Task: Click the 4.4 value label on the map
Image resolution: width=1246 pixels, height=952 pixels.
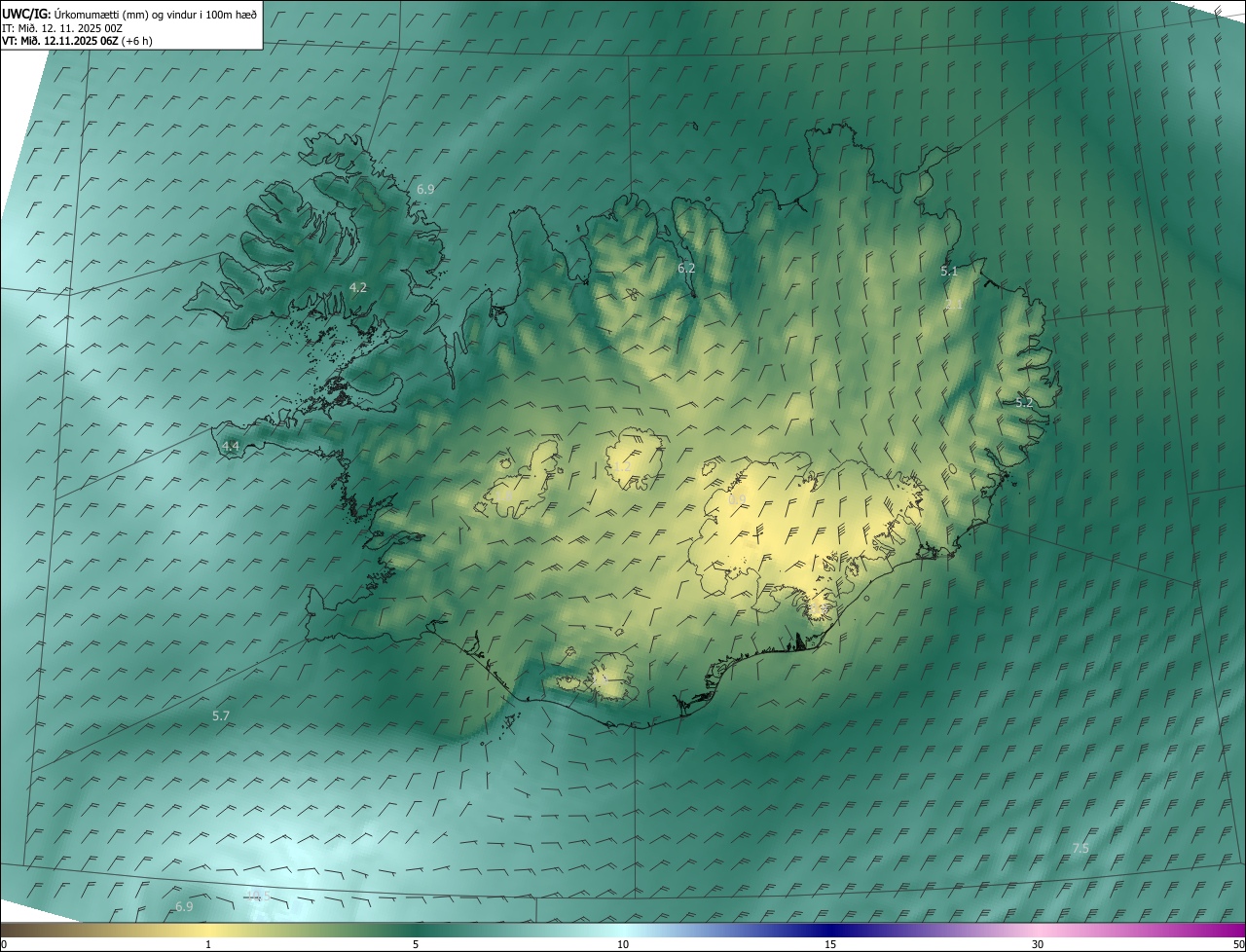Action: 231,447
